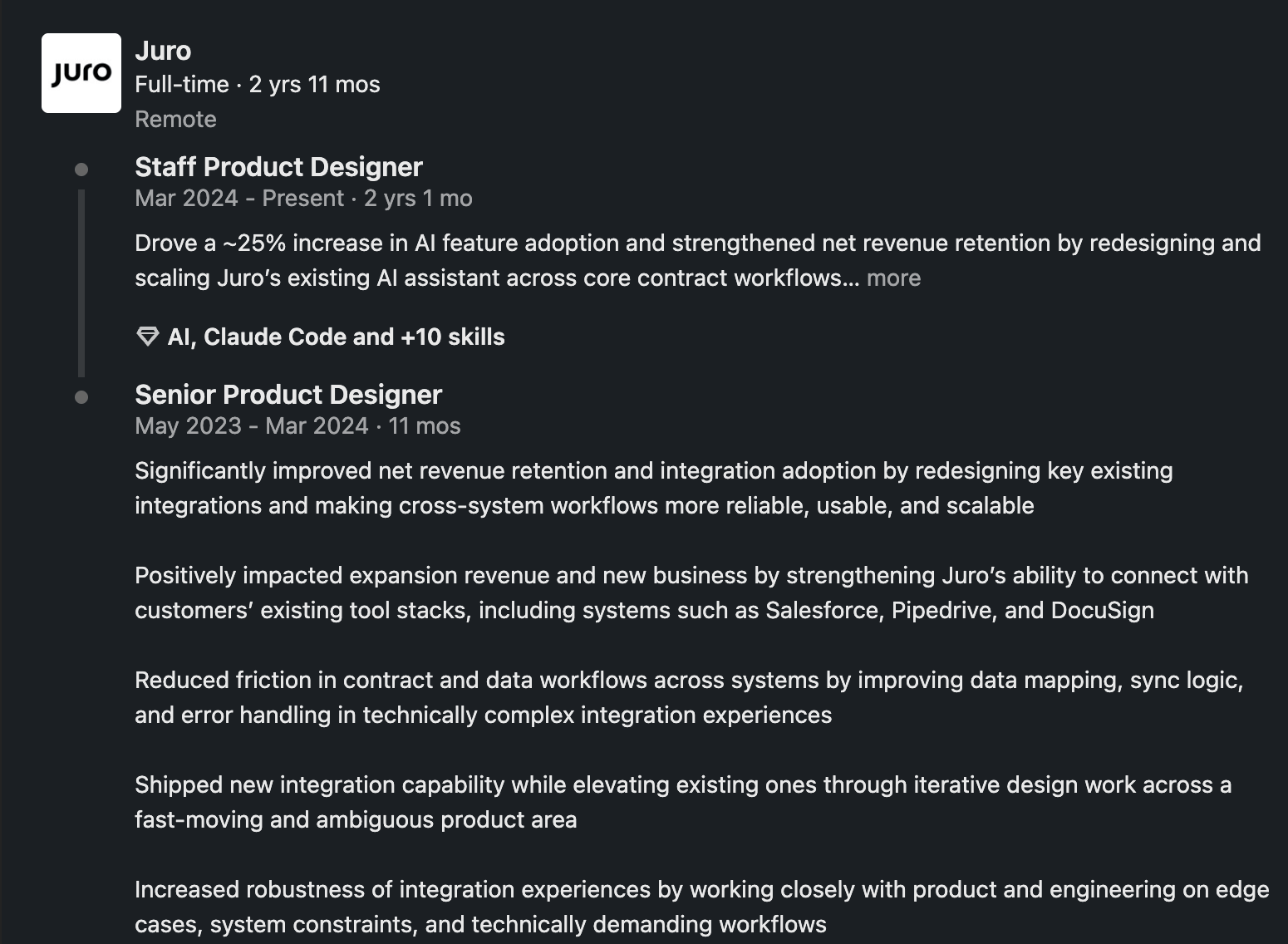Click timeline dot beside Senior Product Designer
The height and width of the screenshot is (944, 1288).
coord(81,397)
